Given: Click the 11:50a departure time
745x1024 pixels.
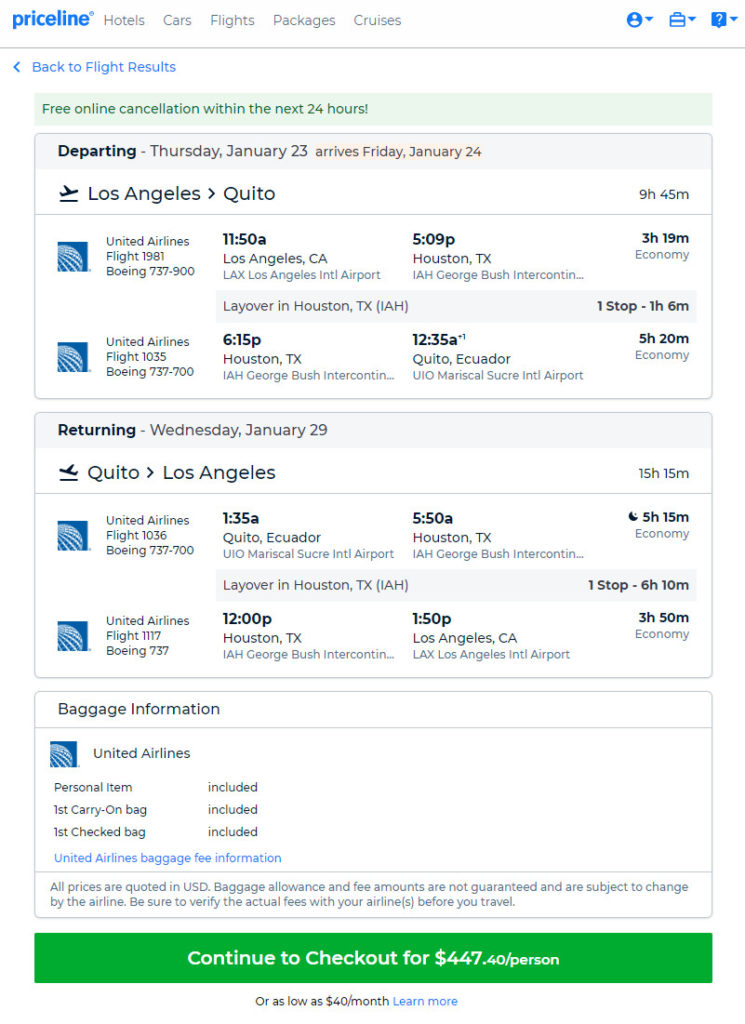Looking at the screenshot, I should tap(244, 239).
